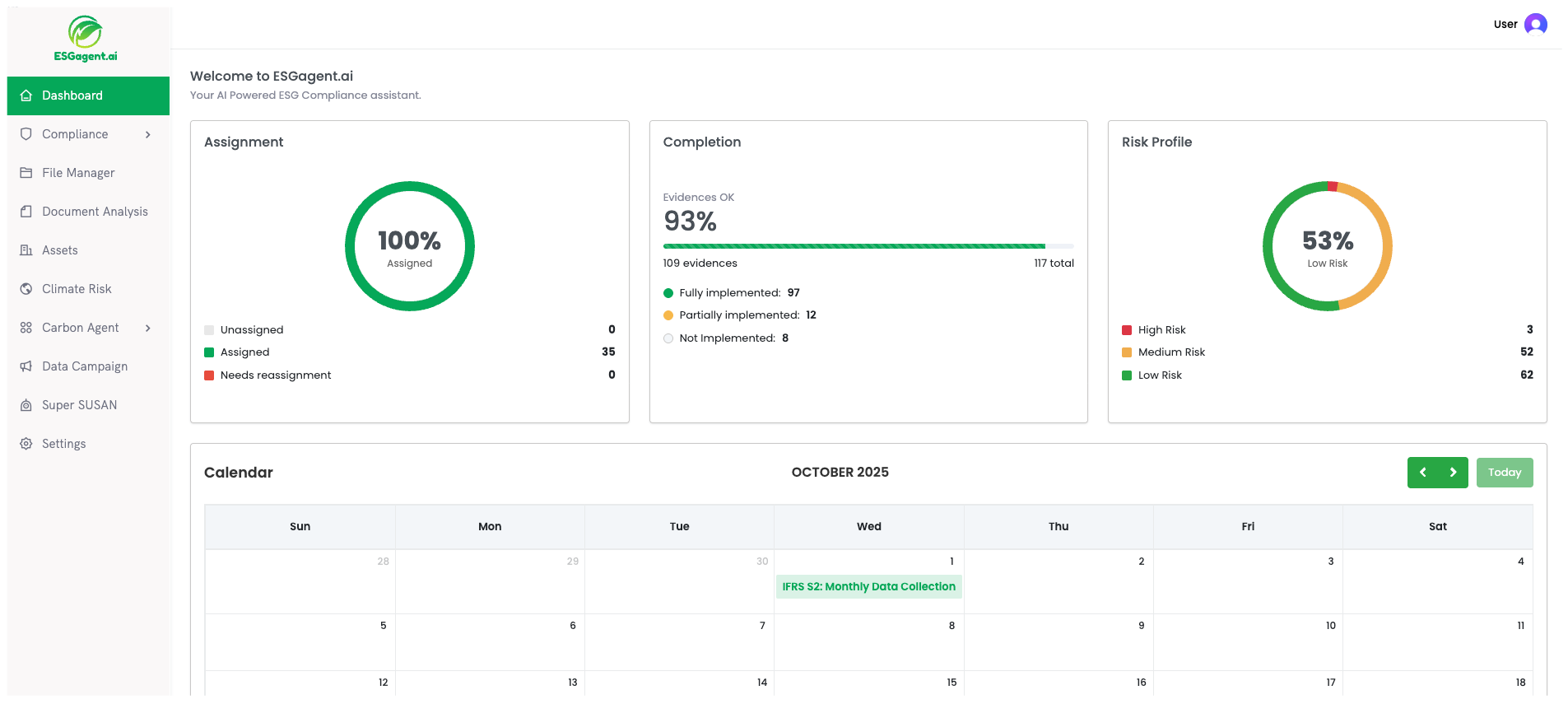Click the High Risk red swatch
Viewport: 1568px width, 704px height.
[x=1127, y=330]
